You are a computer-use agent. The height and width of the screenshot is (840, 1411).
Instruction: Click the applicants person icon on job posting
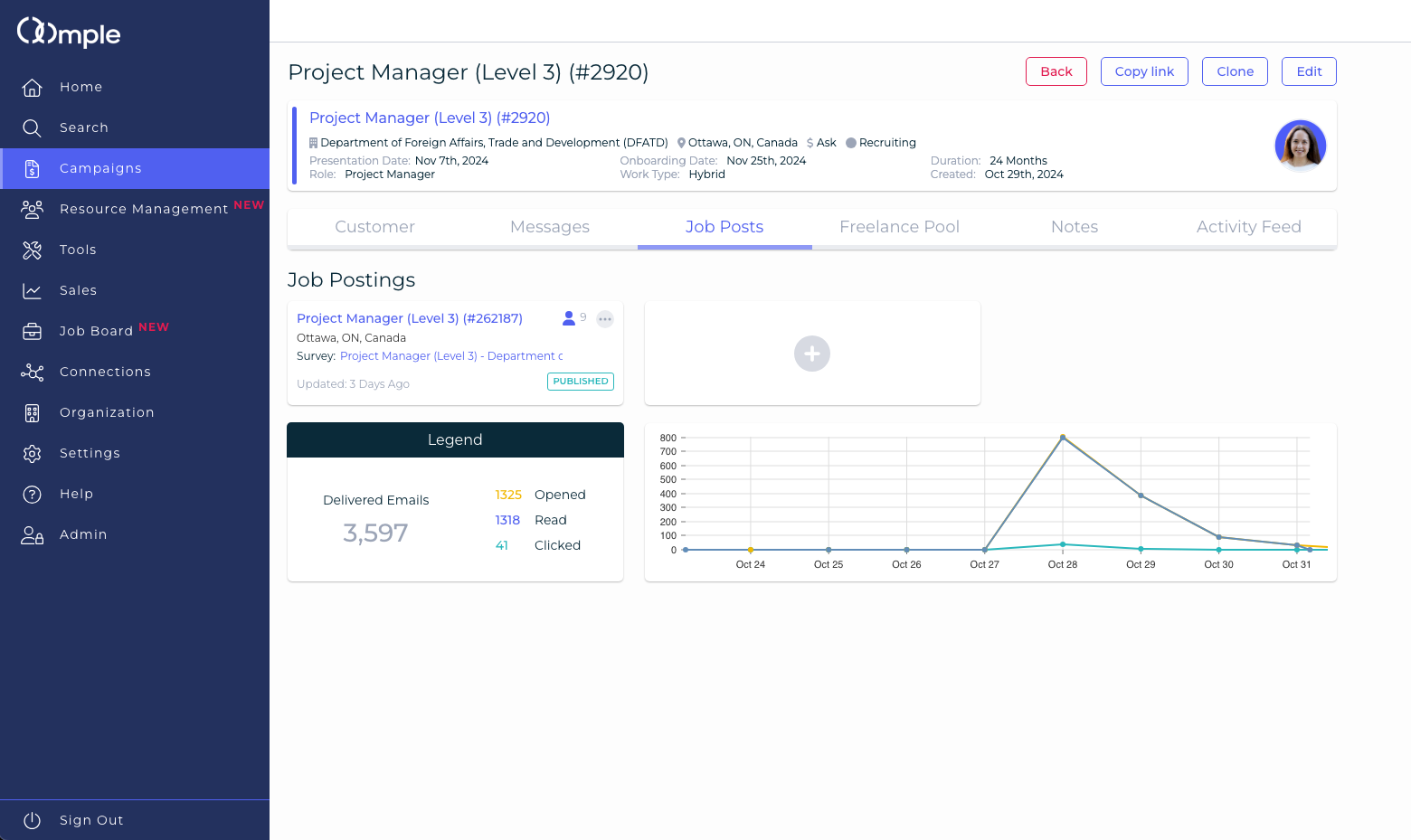[569, 318]
